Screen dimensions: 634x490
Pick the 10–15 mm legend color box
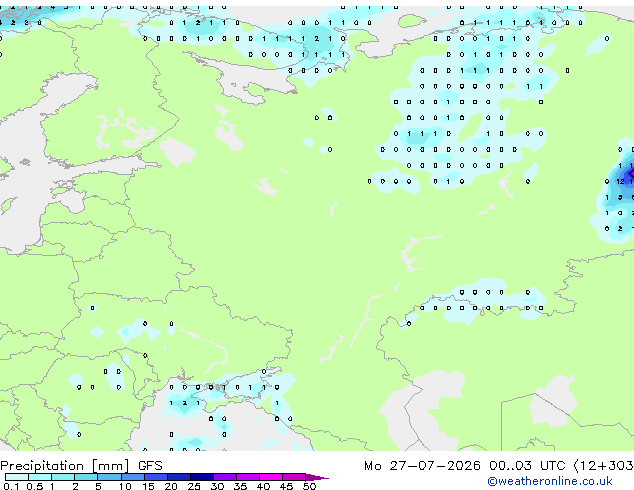(132, 477)
